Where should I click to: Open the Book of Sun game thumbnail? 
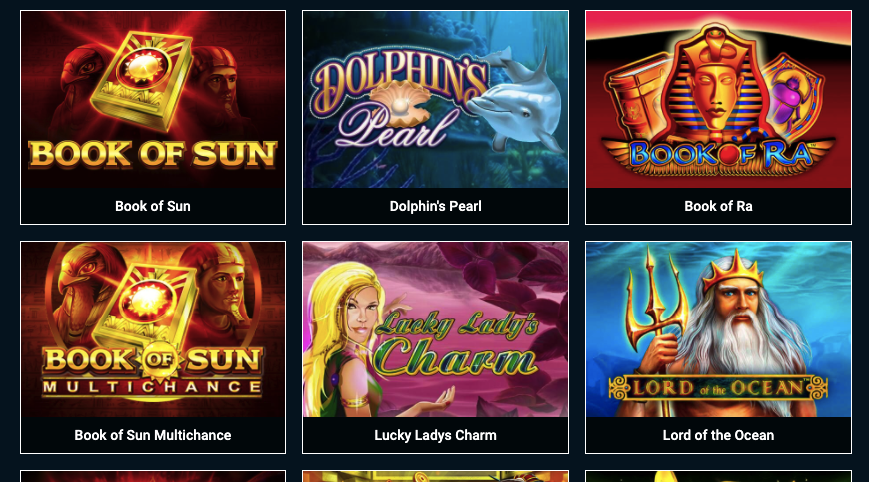153,100
